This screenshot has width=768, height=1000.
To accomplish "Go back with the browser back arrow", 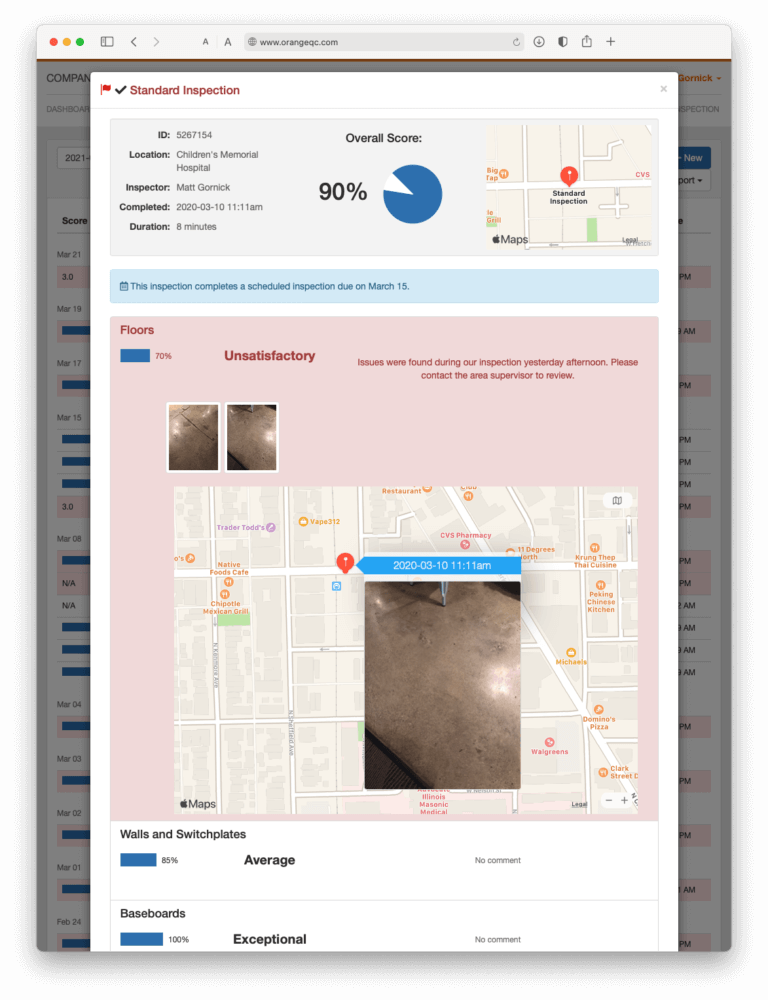I will (133, 41).
